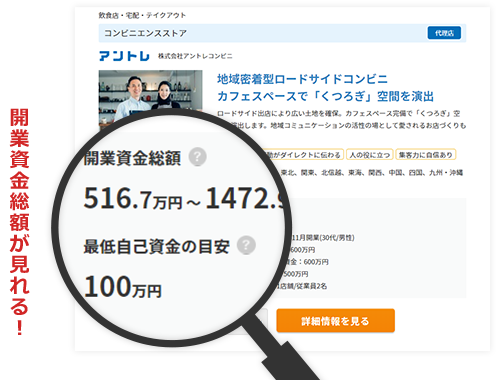Click the blue 代理店 badge

(x=444, y=33)
